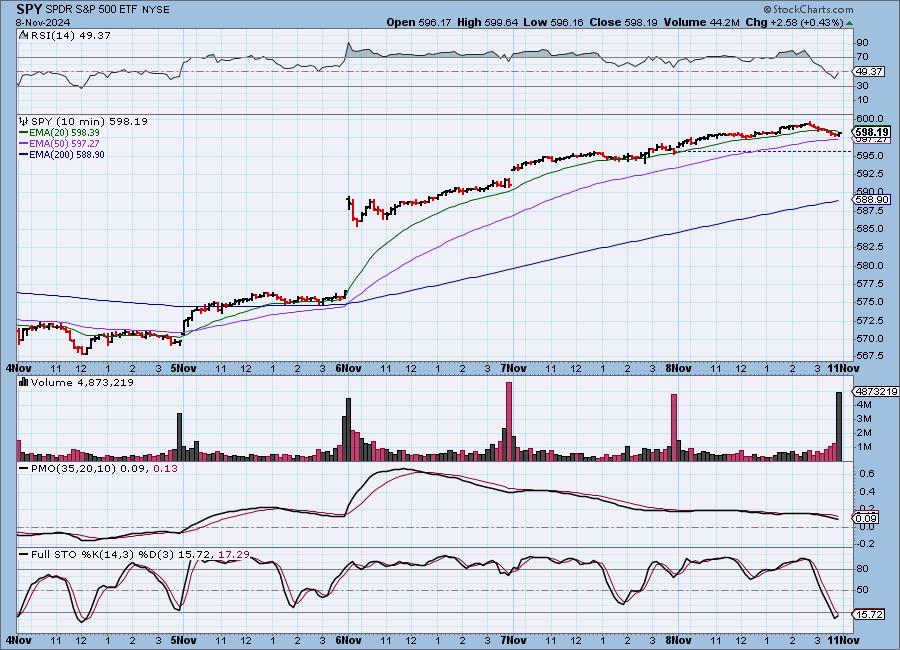Click the Open 596.17 value

tap(418, 22)
